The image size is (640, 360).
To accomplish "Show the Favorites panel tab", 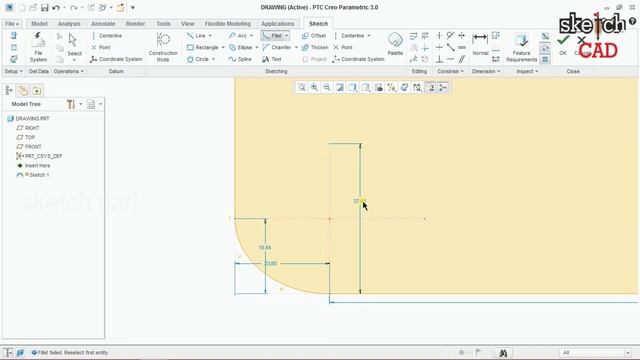I will [37, 91].
